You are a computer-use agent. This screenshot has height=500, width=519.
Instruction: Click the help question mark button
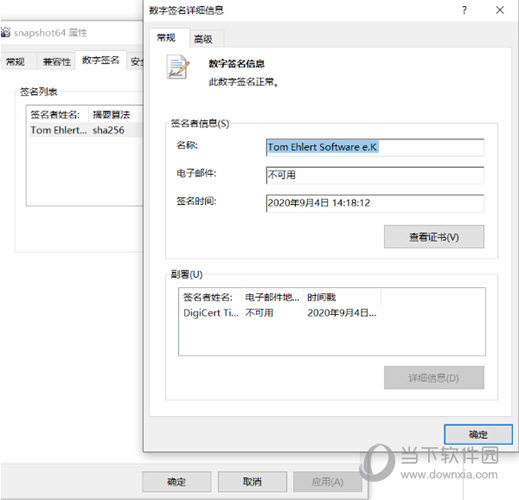click(464, 10)
